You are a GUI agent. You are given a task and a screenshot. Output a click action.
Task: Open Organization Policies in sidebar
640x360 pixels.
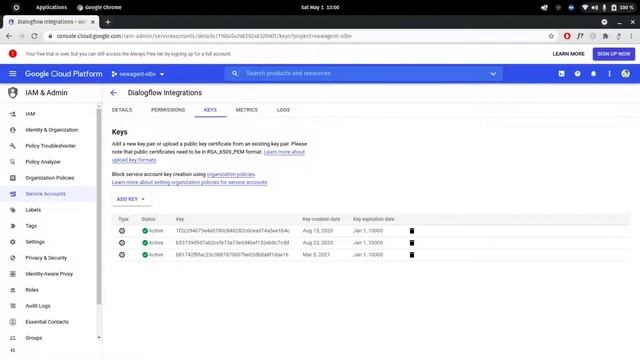(x=49, y=178)
